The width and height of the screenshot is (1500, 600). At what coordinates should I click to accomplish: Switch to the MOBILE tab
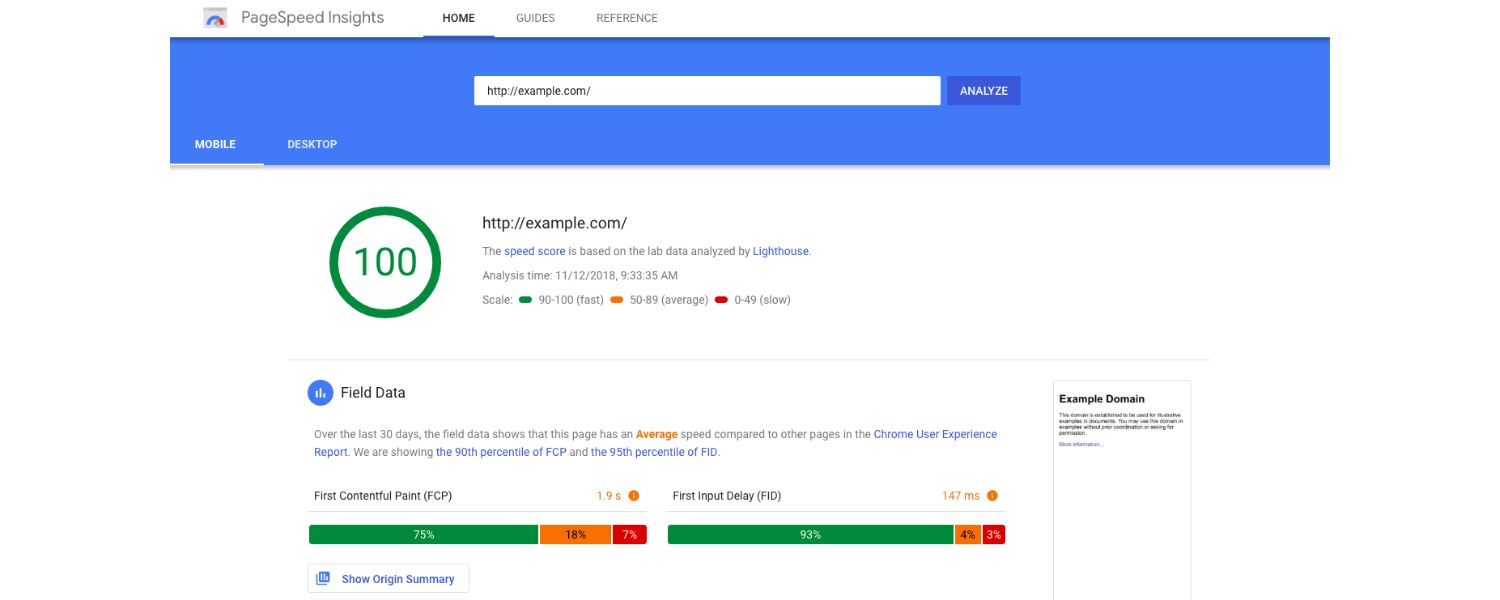(x=214, y=144)
